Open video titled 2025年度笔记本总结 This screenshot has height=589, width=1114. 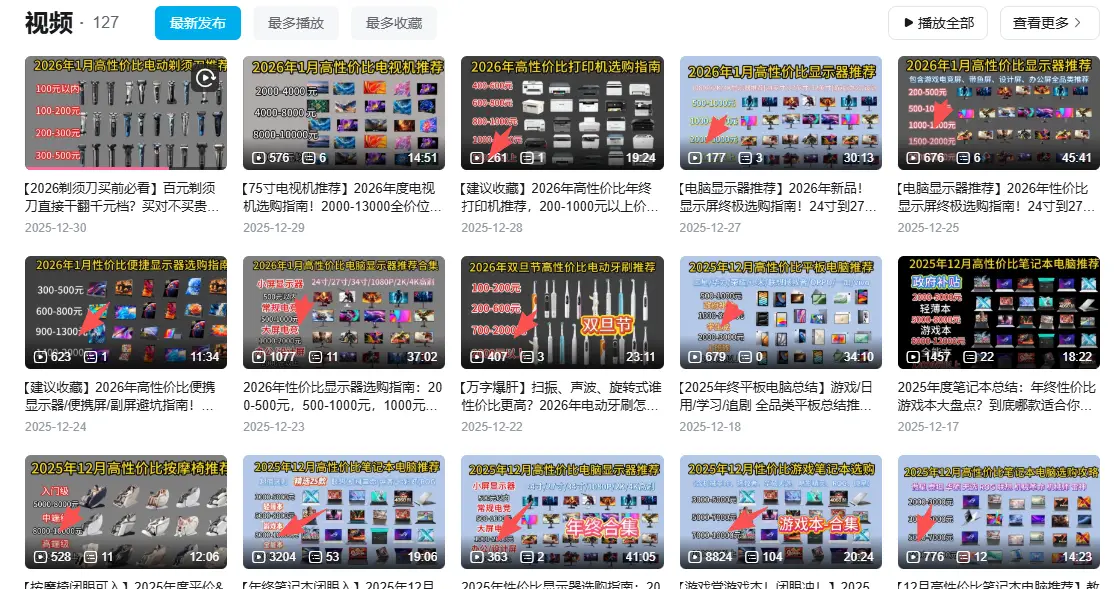coord(996,396)
